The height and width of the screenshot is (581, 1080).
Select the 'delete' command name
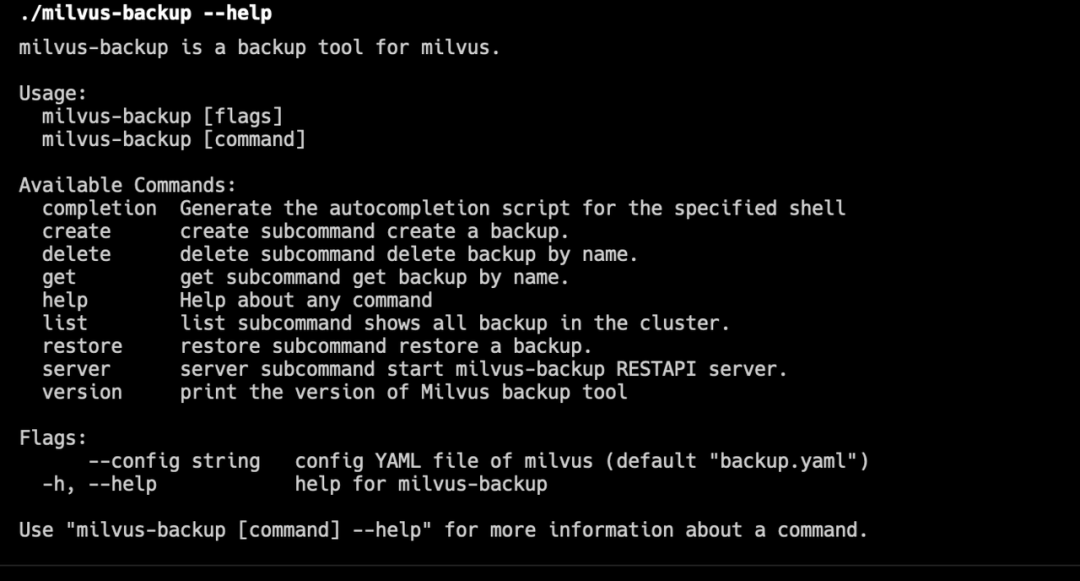(76, 254)
